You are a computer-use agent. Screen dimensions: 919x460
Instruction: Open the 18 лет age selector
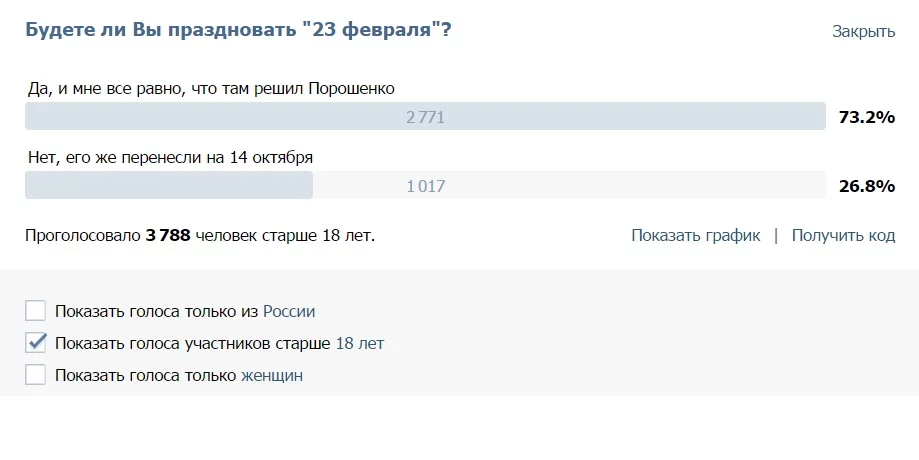[359, 343]
